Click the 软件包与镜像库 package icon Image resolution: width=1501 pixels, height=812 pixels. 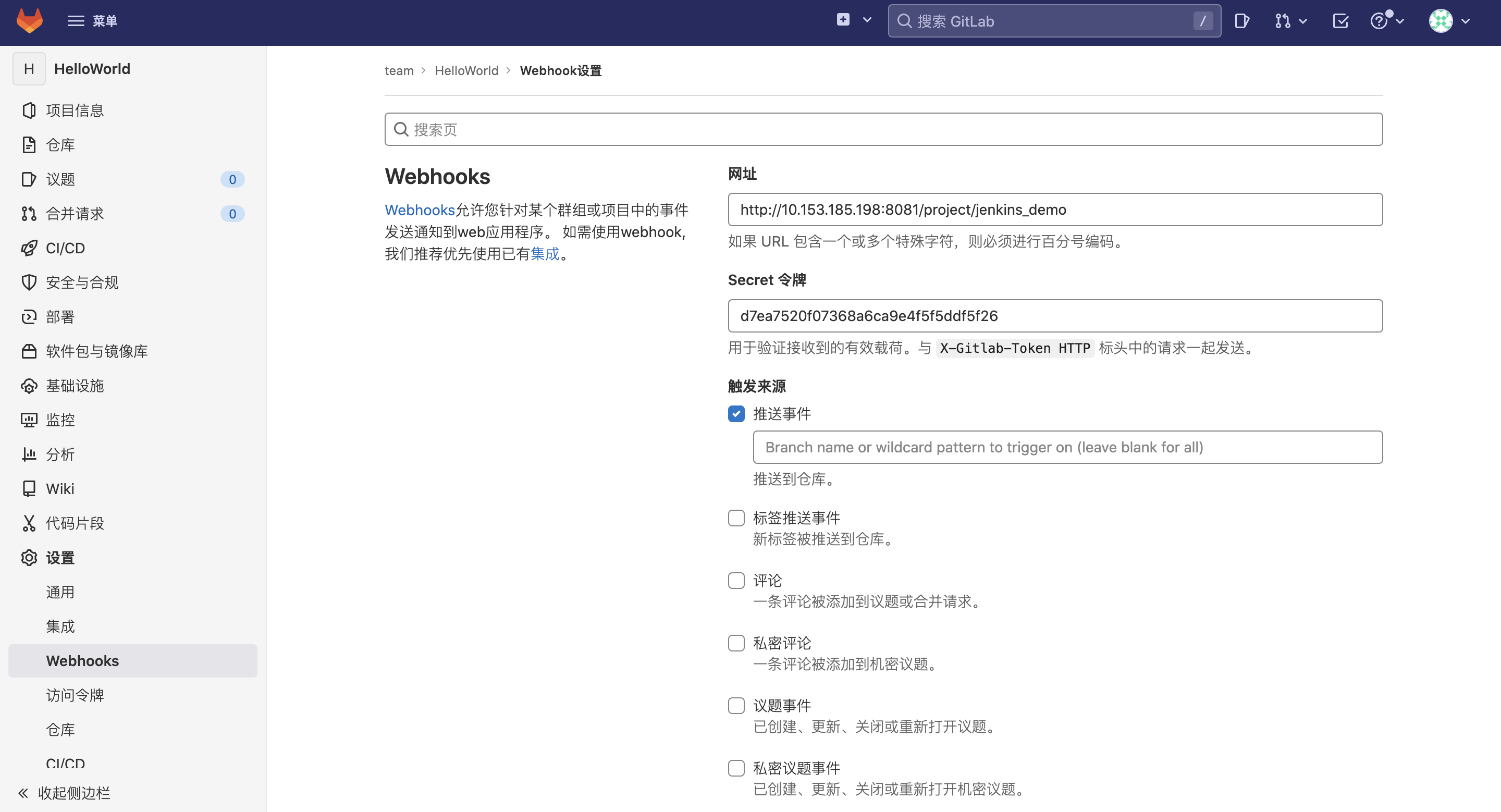(29, 351)
